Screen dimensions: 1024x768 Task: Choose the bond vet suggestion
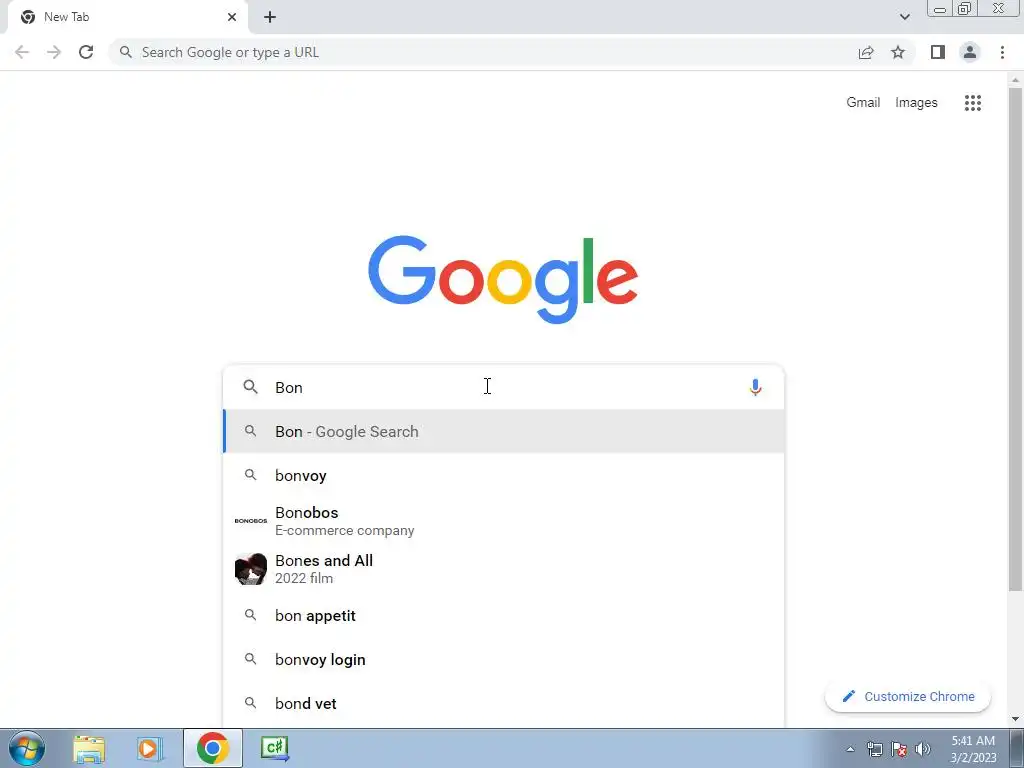tap(504, 703)
